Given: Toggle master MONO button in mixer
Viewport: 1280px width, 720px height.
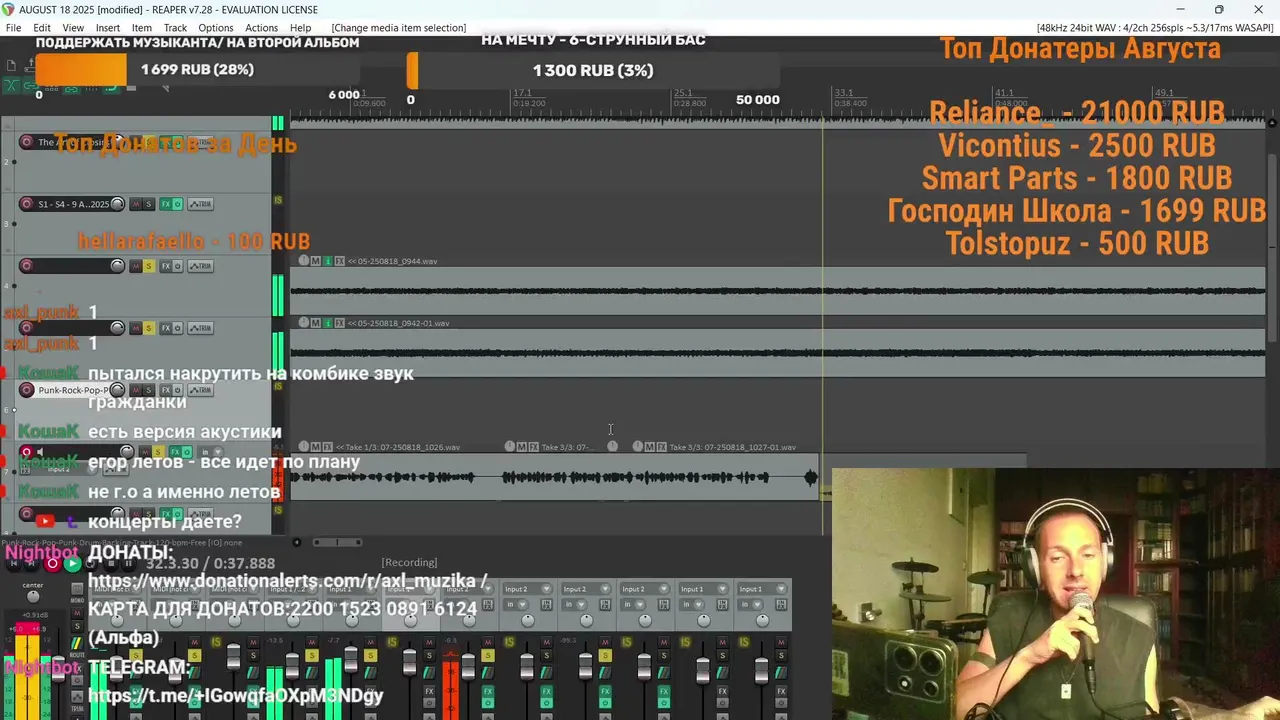Looking at the screenshot, I should [x=77, y=589].
